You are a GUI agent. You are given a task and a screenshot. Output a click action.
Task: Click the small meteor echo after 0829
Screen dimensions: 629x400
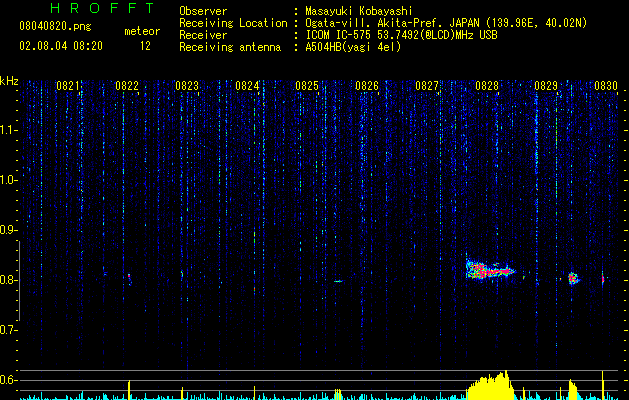[x=574, y=278]
